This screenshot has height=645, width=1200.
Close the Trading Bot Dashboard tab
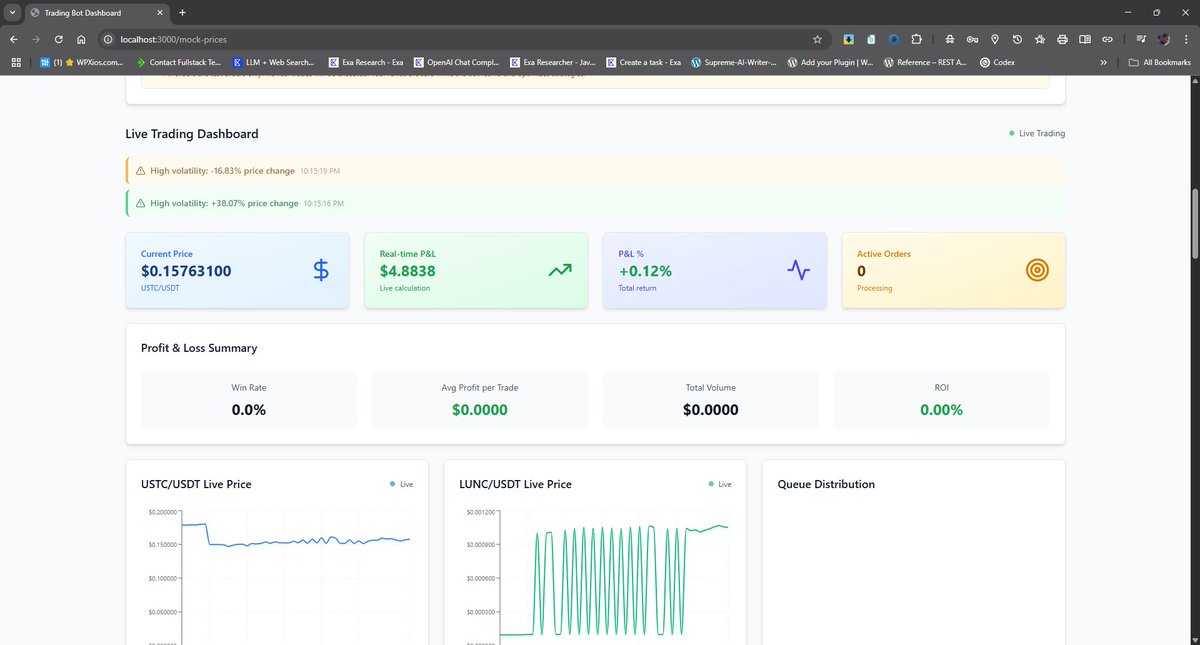click(159, 13)
